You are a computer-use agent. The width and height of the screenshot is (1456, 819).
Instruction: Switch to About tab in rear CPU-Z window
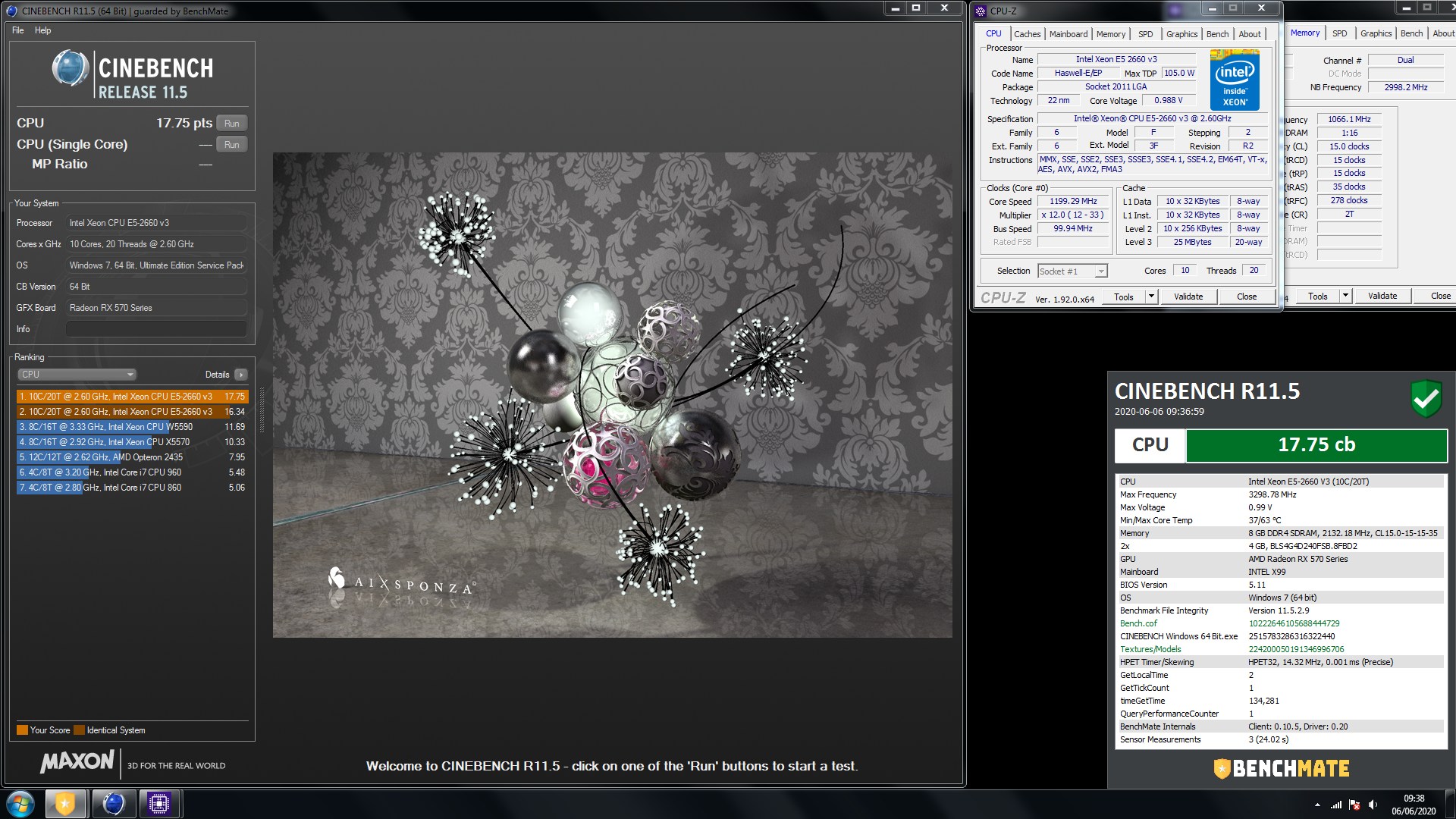click(x=1443, y=33)
